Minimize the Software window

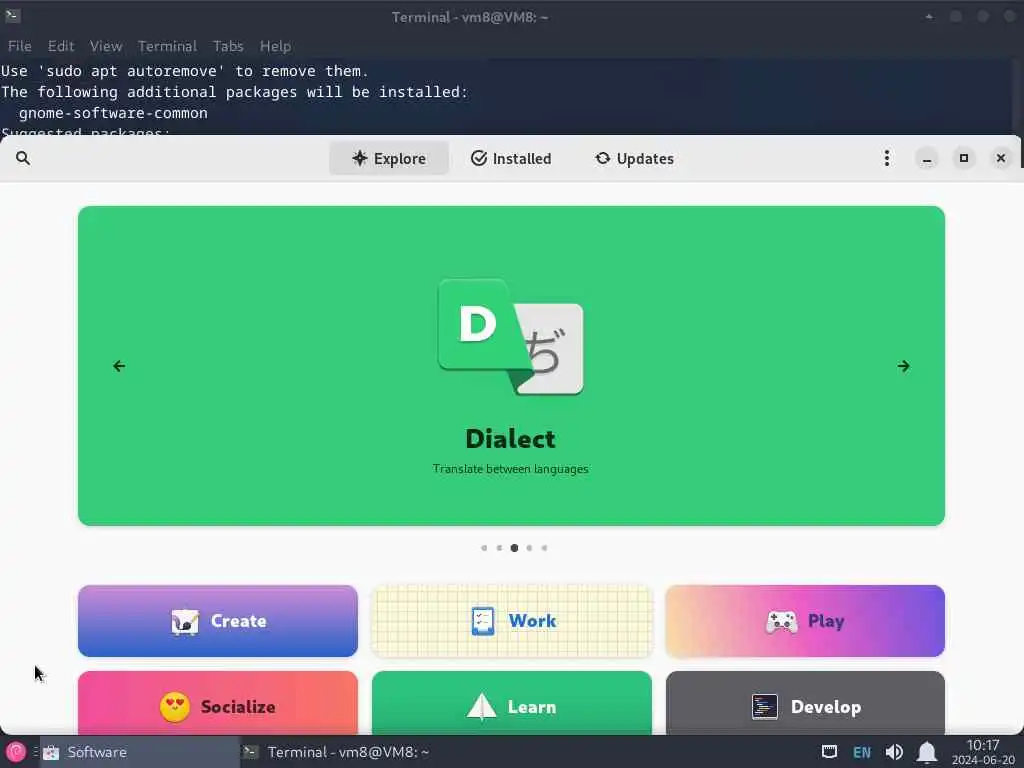coord(927,158)
